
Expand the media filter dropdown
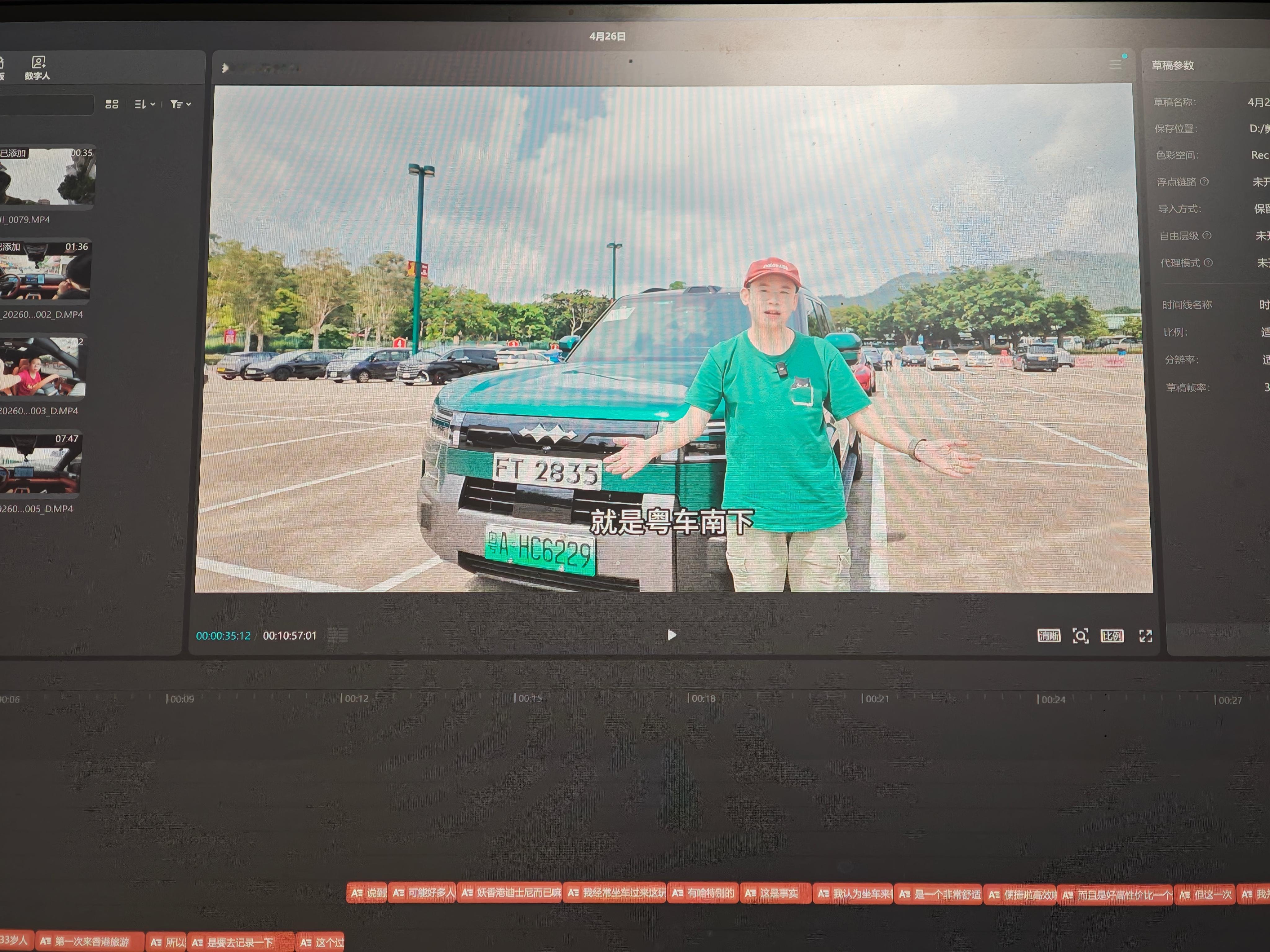pyautogui.click(x=180, y=104)
